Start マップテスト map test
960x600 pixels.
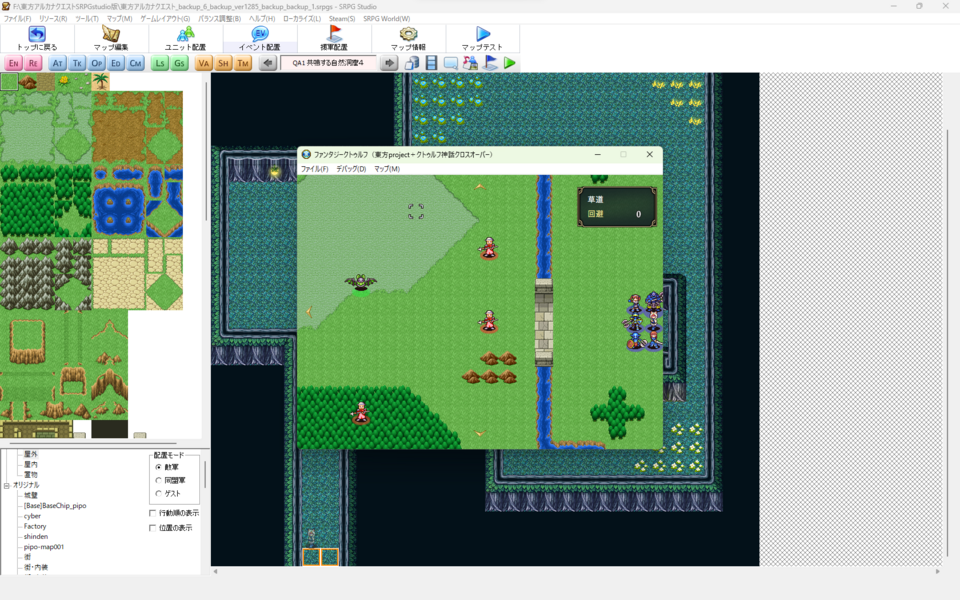coord(482,39)
